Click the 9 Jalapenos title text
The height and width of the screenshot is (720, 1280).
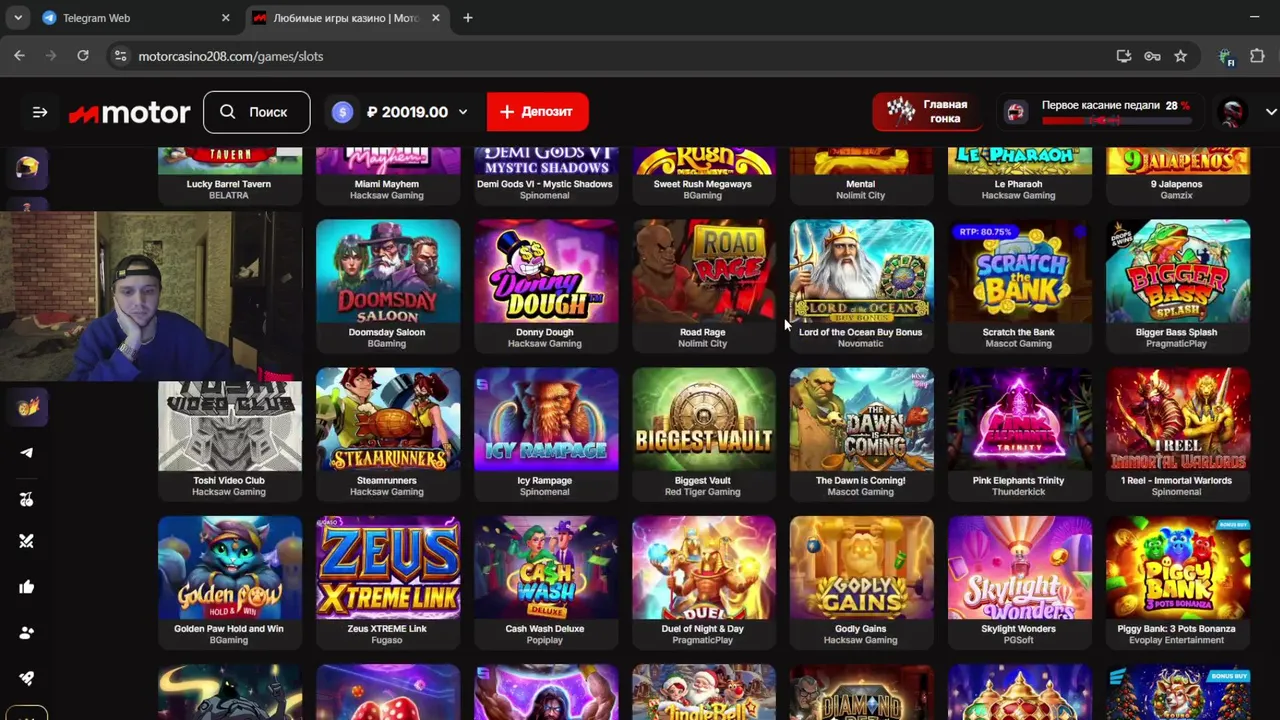1177,184
